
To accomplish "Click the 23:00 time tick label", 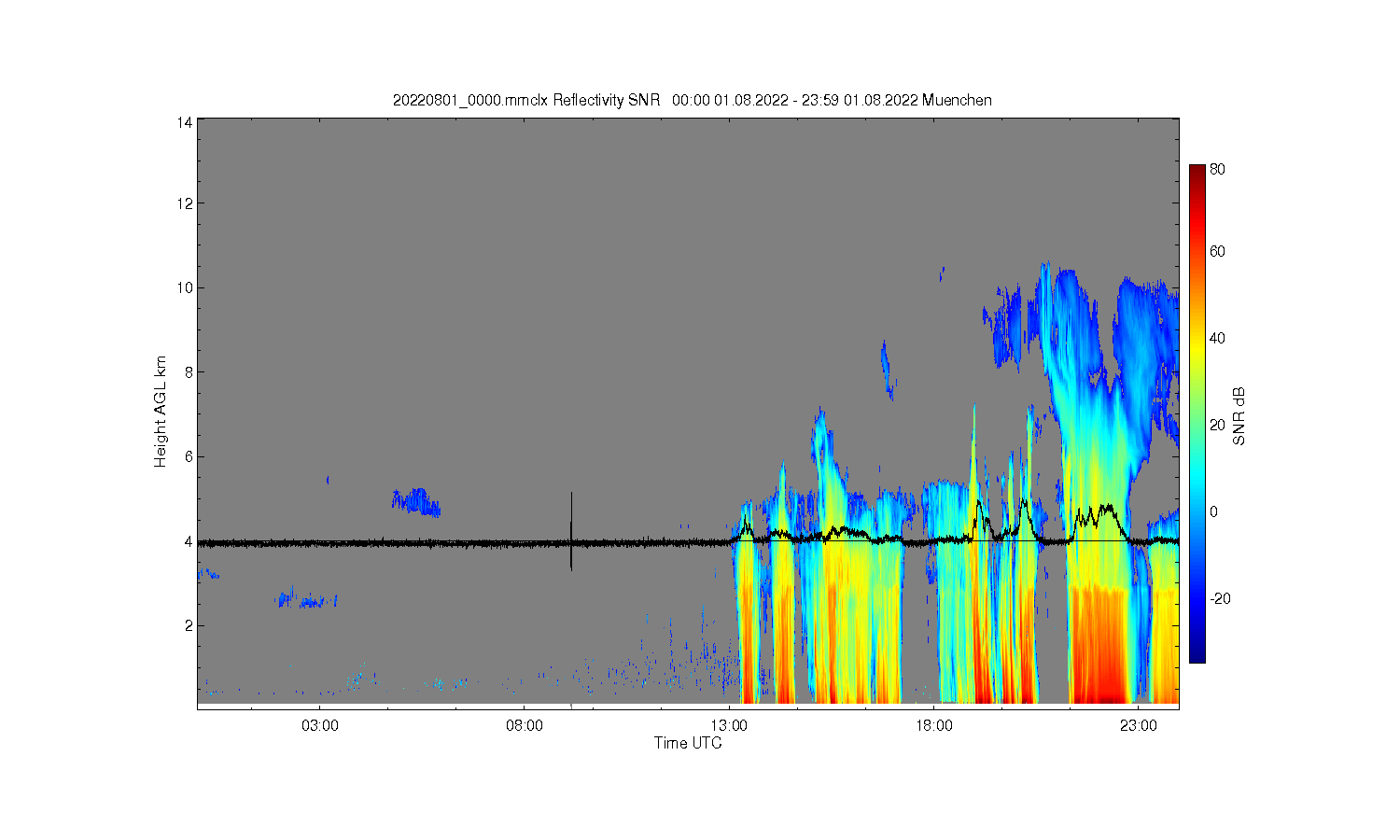I will [1139, 725].
